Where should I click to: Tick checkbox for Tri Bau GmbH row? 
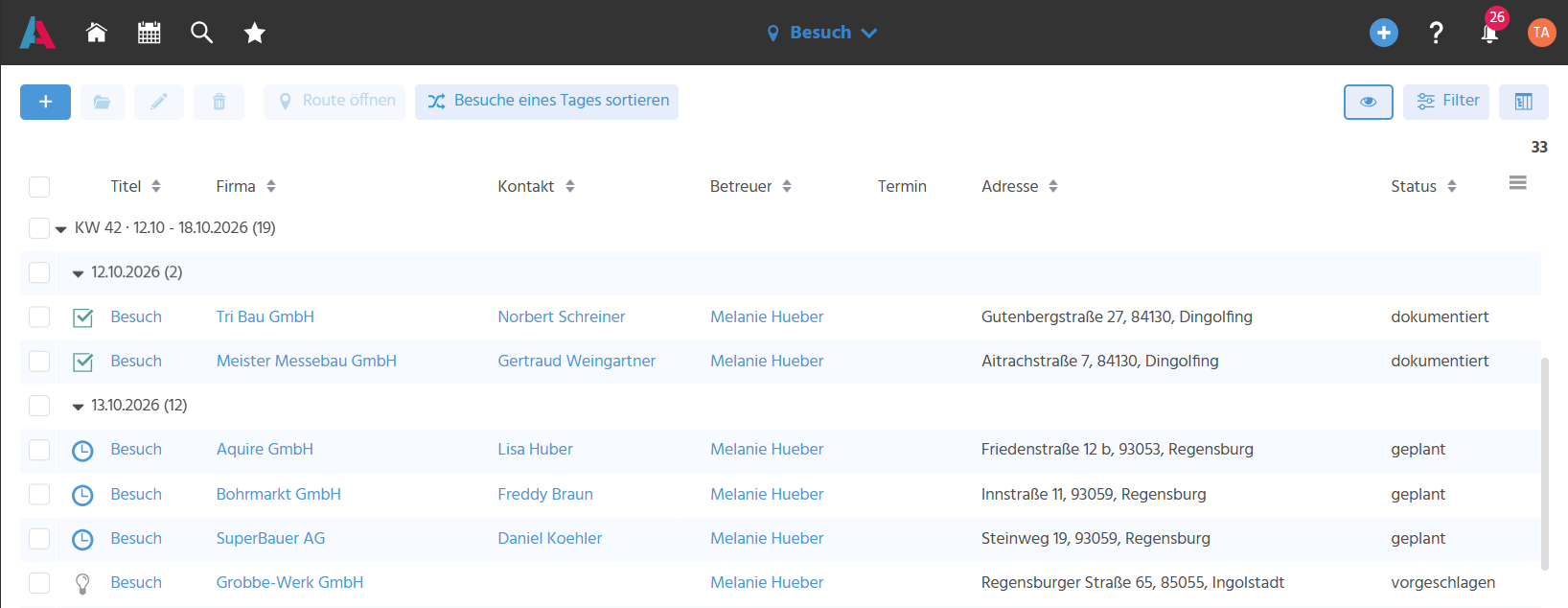click(x=39, y=317)
